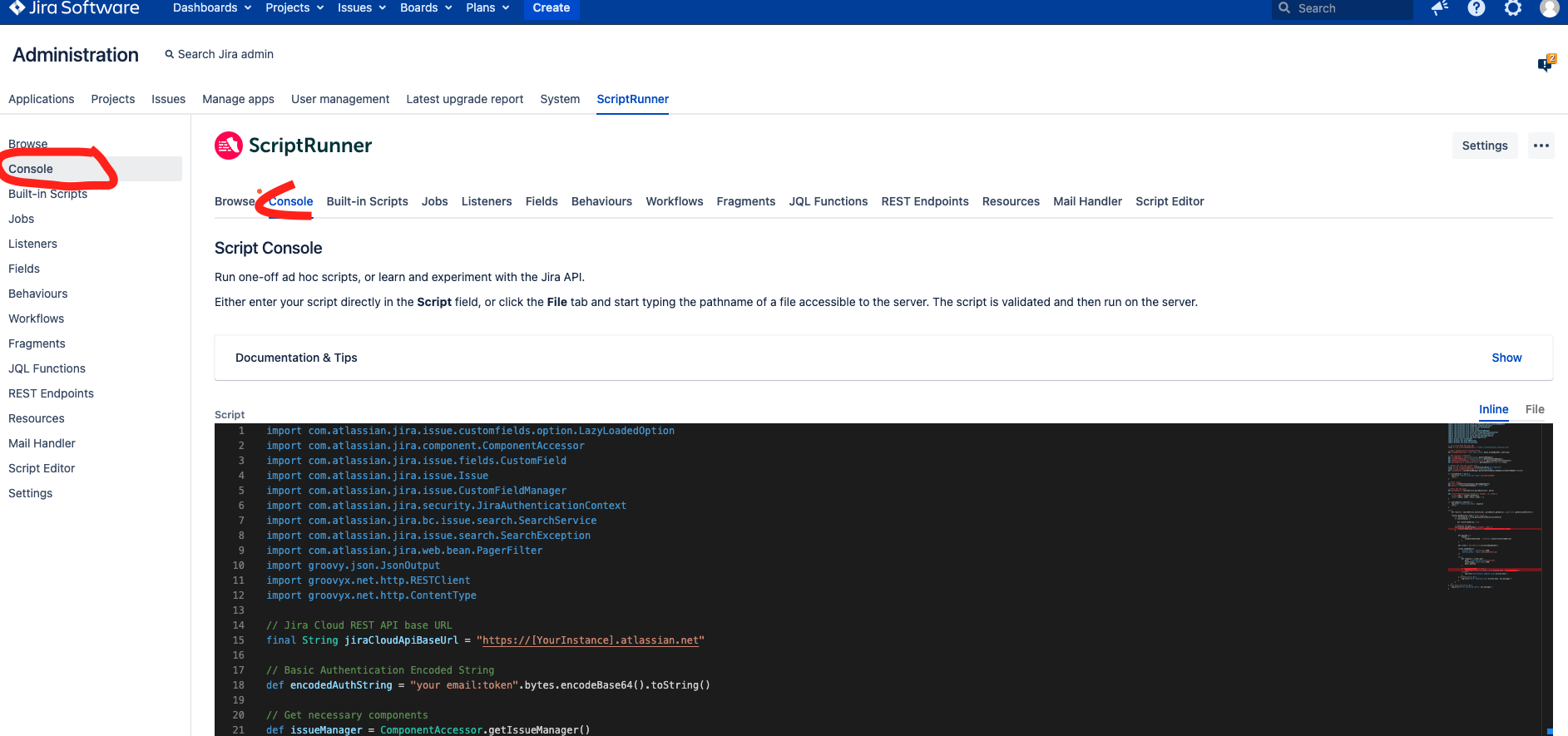Click the ScriptRunner logo icon
Image resolution: width=1568 pixels, height=736 pixels.
pos(229,146)
